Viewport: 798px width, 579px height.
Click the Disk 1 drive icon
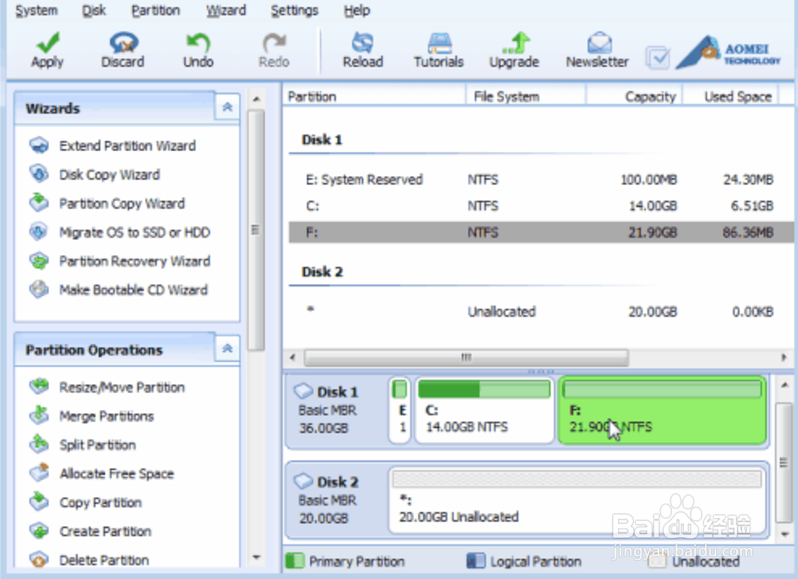[303, 391]
